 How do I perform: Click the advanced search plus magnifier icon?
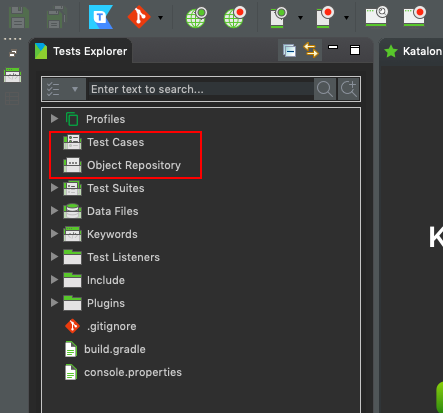coord(349,89)
